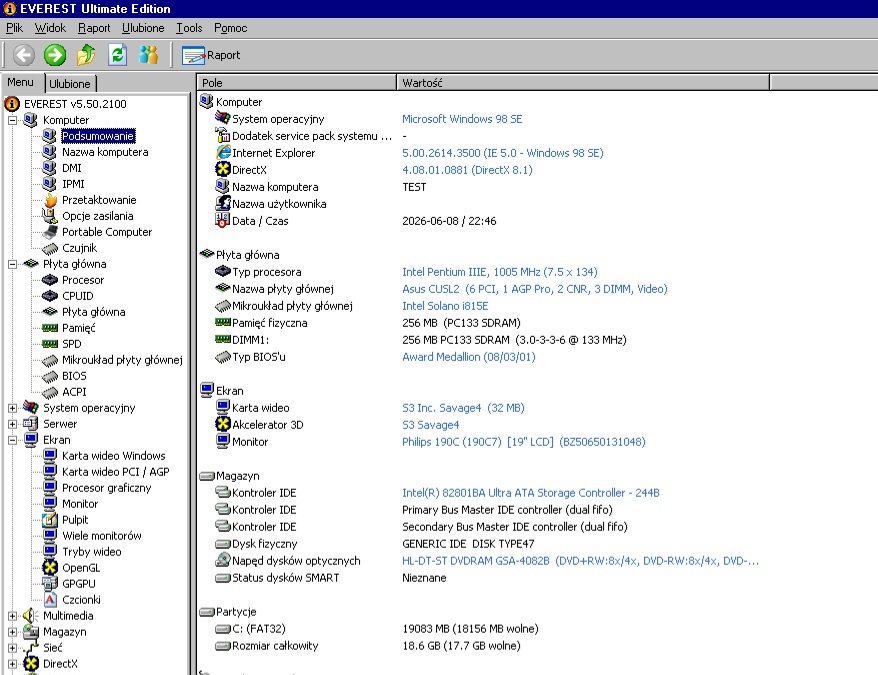The width and height of the screenshot is (878, 675).
Task: Open the Raport menu
Action: pyautogui.click(x=94, y=27)
